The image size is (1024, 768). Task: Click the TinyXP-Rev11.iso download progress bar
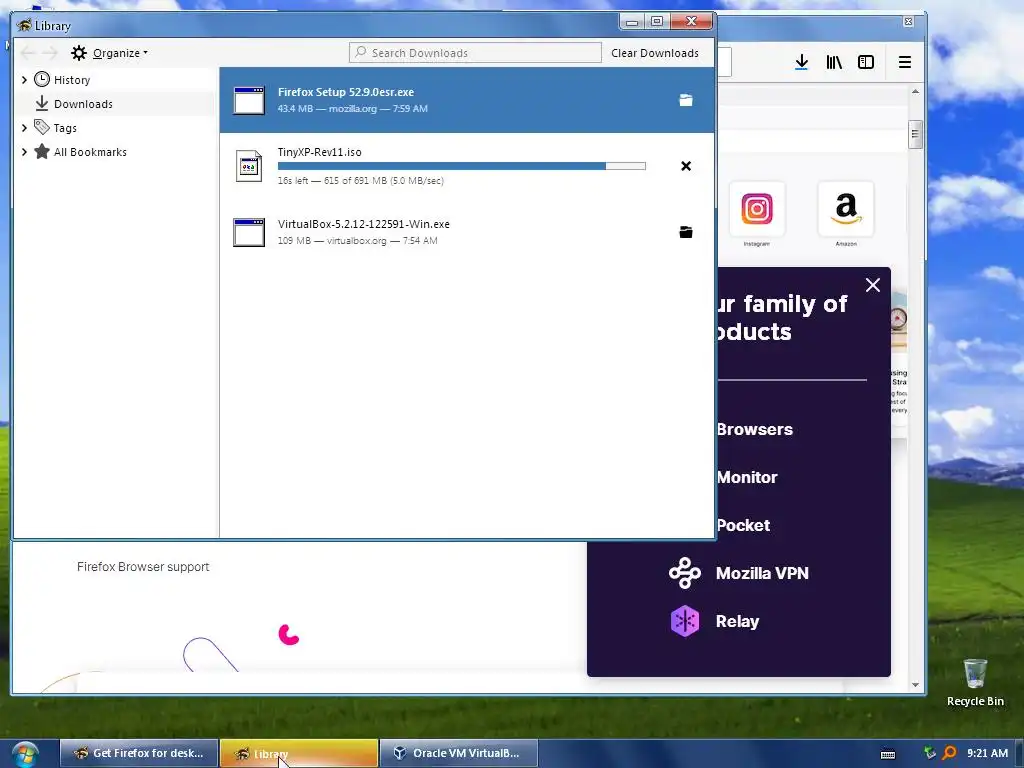pos(462,166)
